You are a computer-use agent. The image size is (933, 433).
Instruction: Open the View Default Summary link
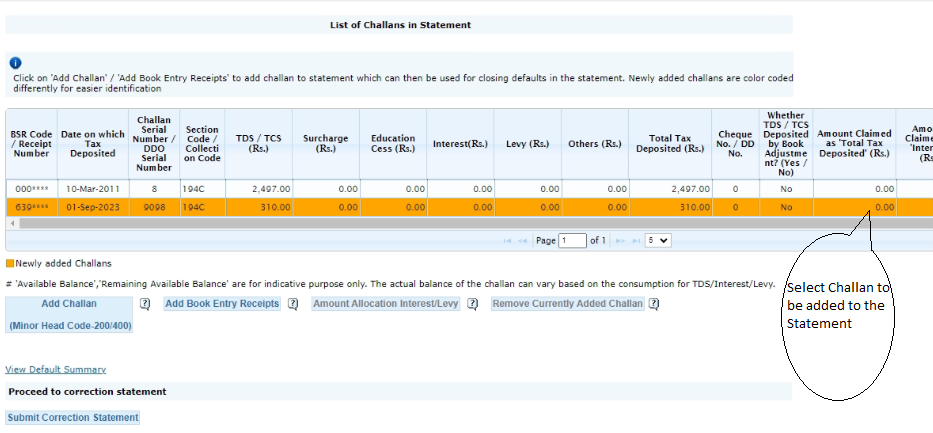click(x=55, y=370)
